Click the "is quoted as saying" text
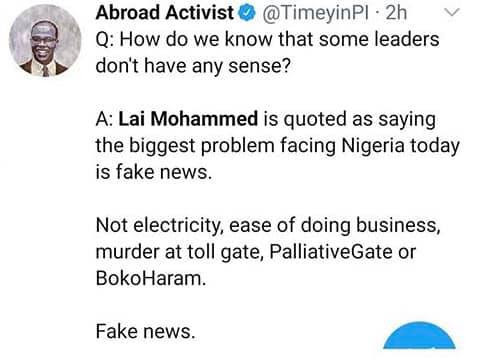The image size is (484, 361). (x=350, y=120)
